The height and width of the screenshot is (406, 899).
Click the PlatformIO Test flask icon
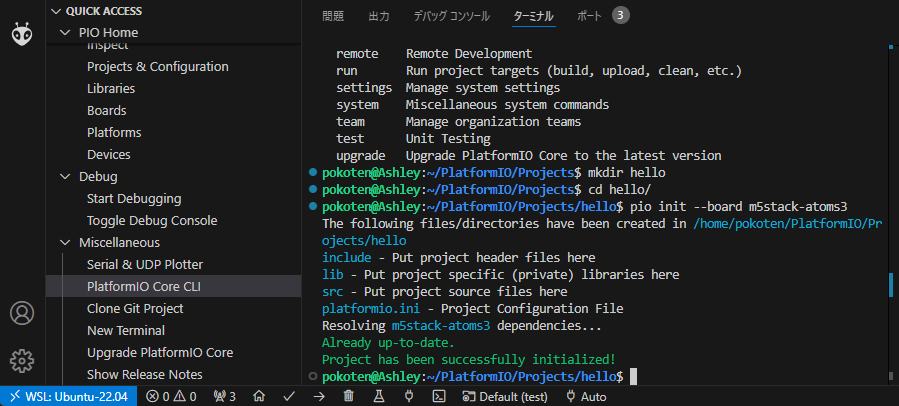pyautogui.click(x=378, y=396)
